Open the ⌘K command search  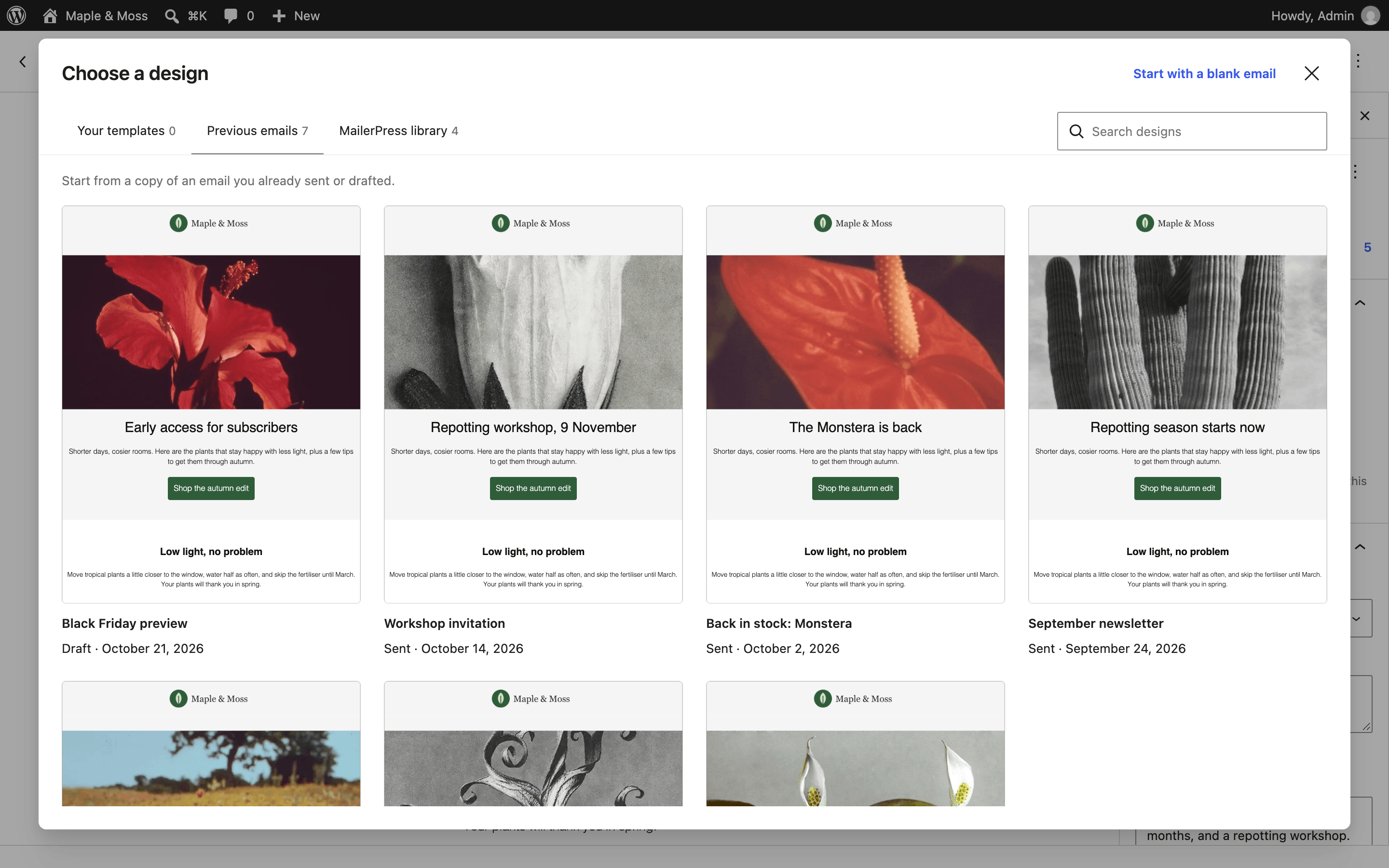pos(185,15)
